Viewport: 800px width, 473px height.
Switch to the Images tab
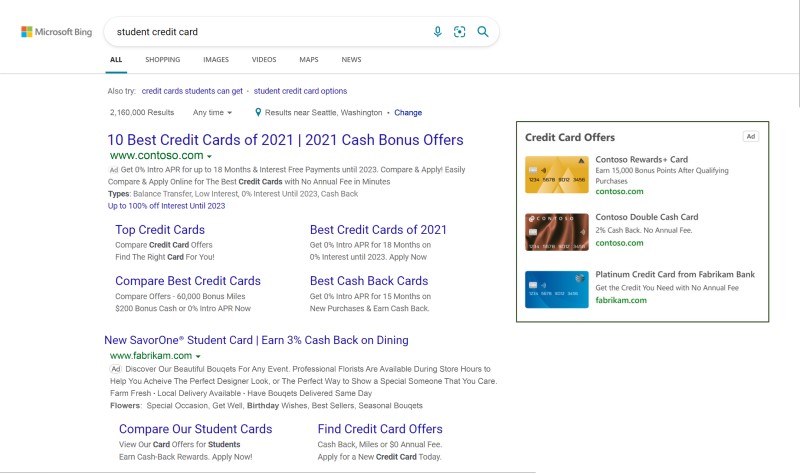click(216, 60)
